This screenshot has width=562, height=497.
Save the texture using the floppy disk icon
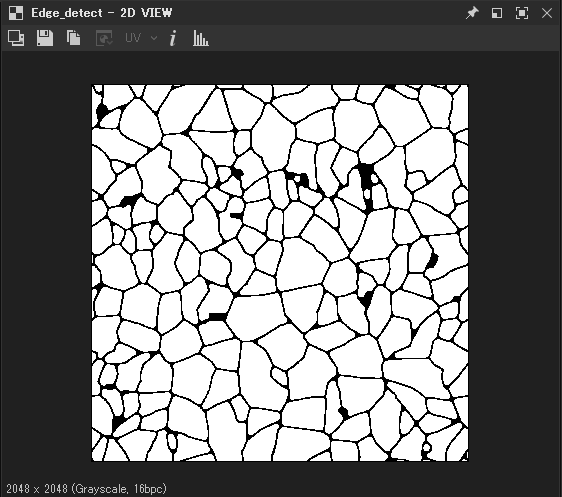45,38
